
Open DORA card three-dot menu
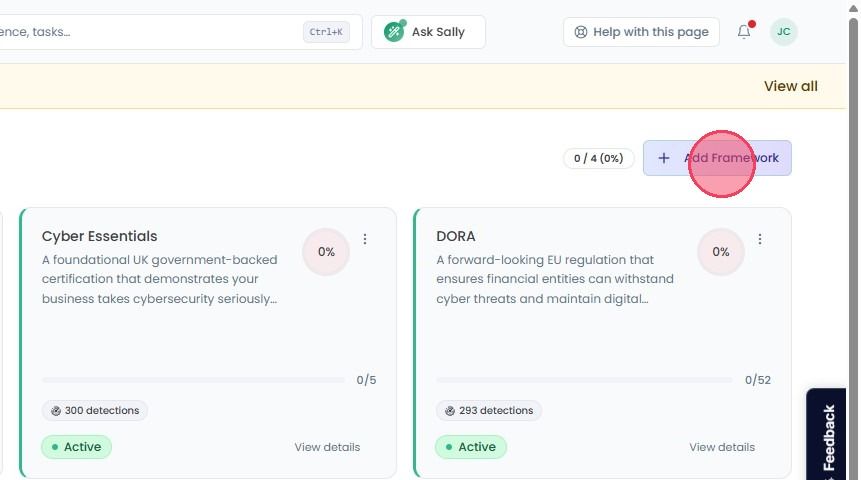click(x=759, y=239)
